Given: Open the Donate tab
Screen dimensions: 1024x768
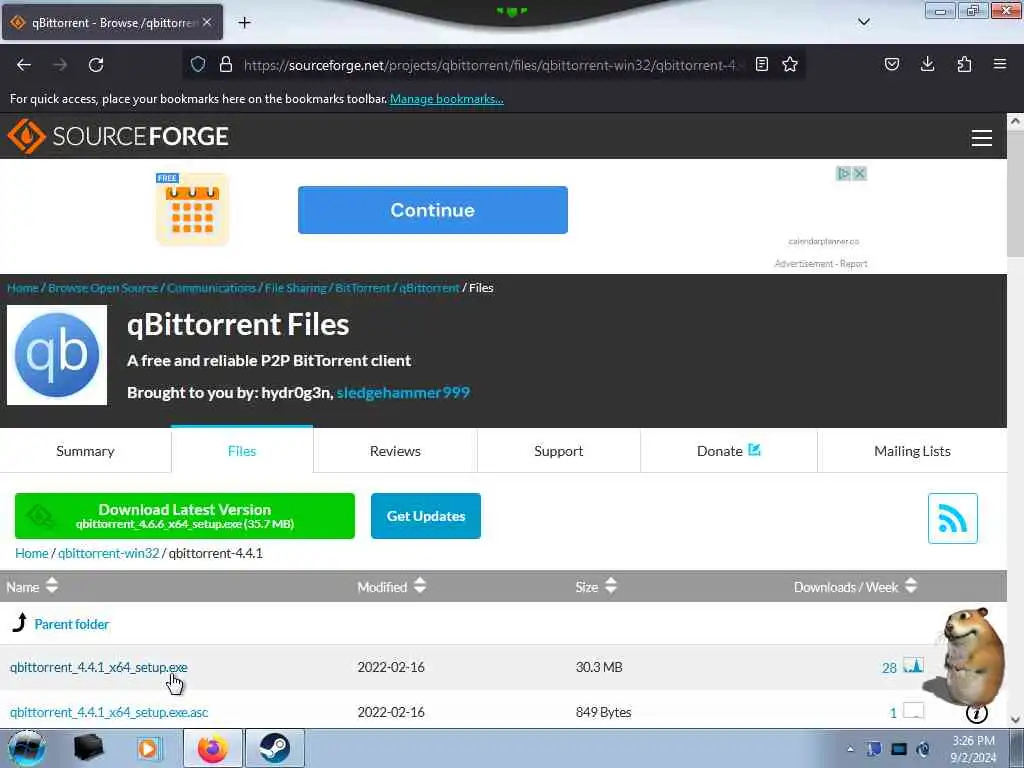Looking at the screenshot, I should (x=728, y=451).
